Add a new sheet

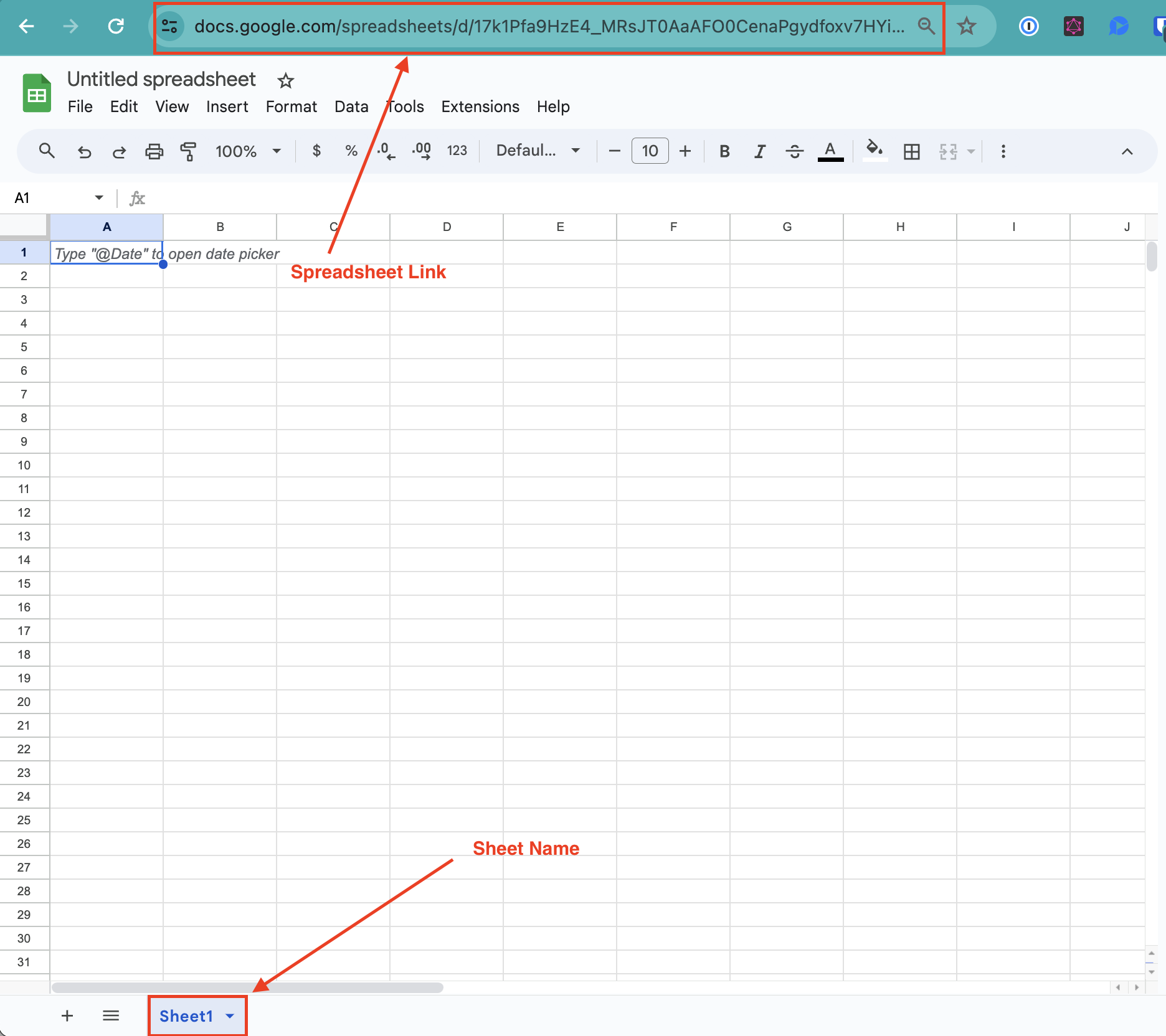(67, 1016)
